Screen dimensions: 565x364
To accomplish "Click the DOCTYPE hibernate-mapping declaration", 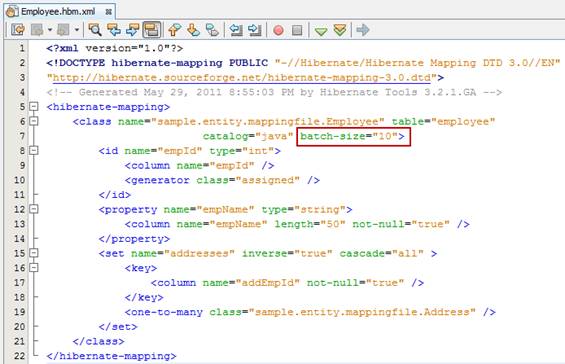I will [x=157, y=63].
